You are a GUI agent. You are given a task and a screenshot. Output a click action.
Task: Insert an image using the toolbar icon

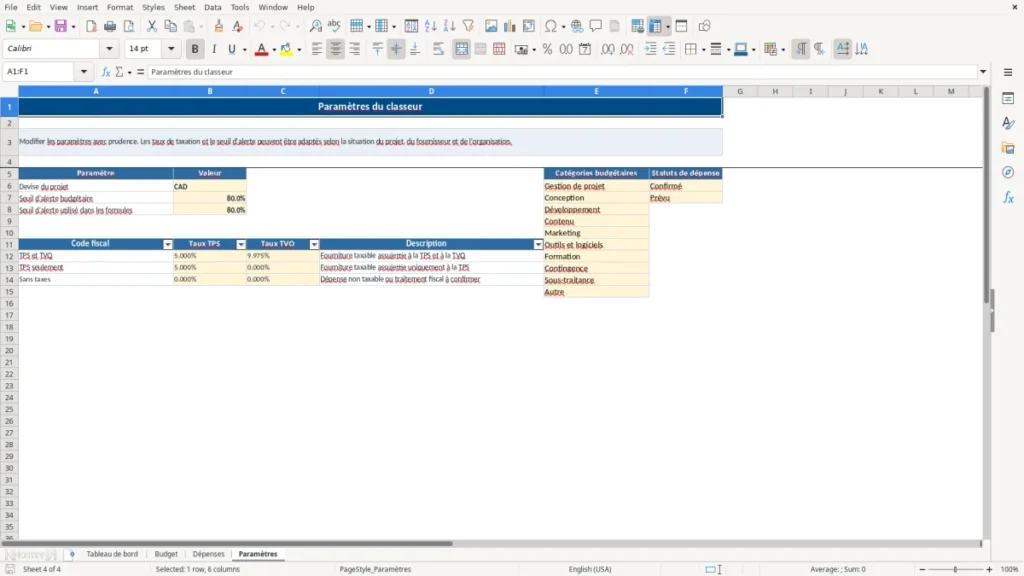(491, 26)
